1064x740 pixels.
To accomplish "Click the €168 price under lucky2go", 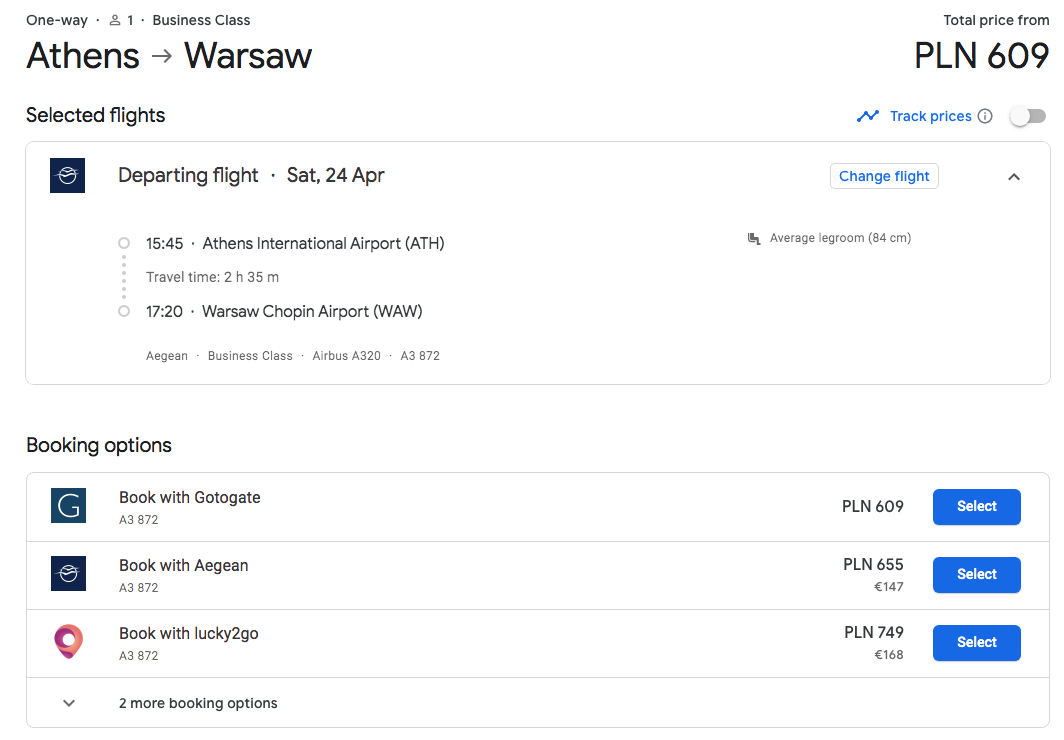I will tap(888, 655).
